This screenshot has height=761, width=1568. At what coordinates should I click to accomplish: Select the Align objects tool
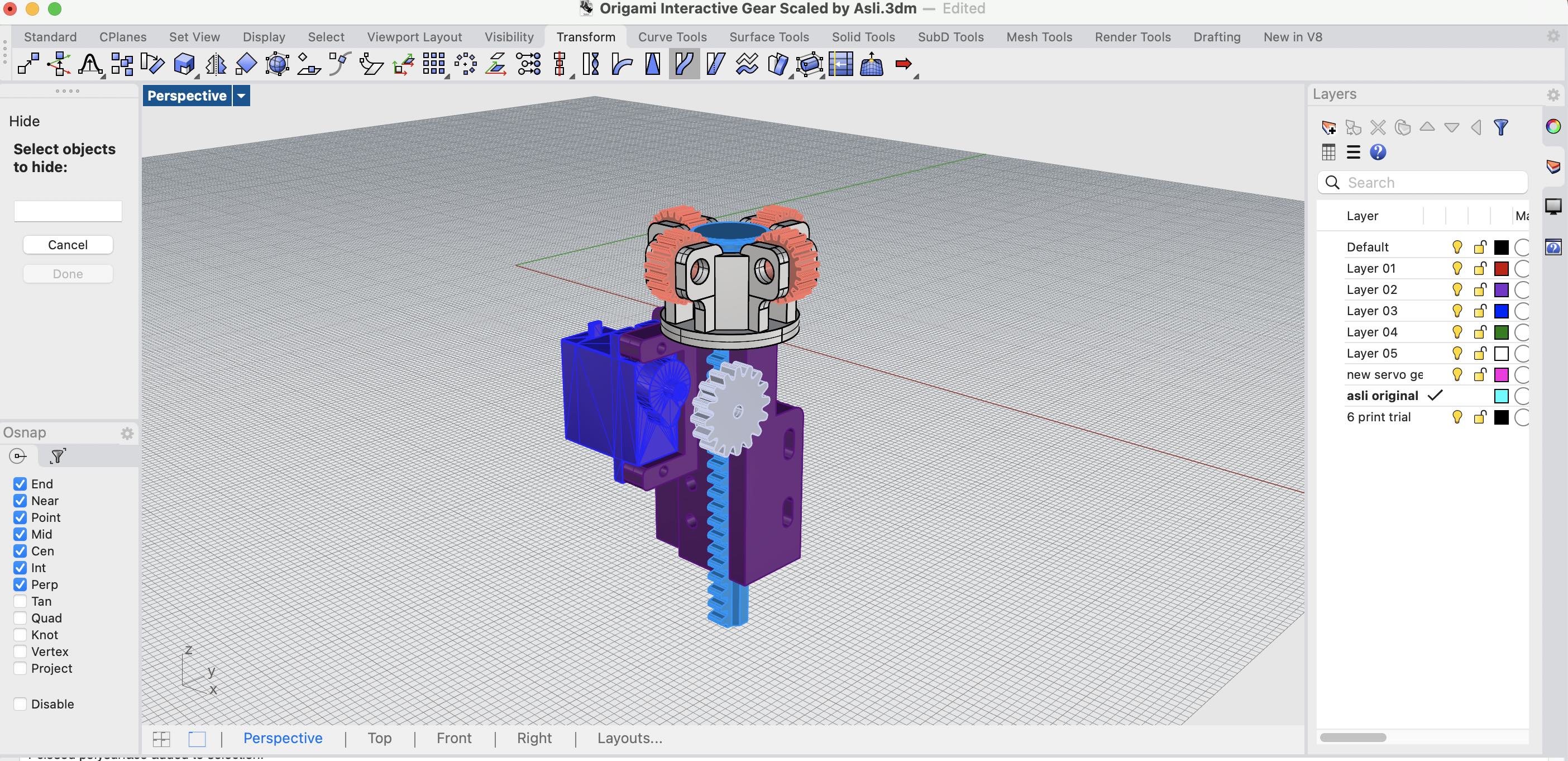[x=560, y=64]
